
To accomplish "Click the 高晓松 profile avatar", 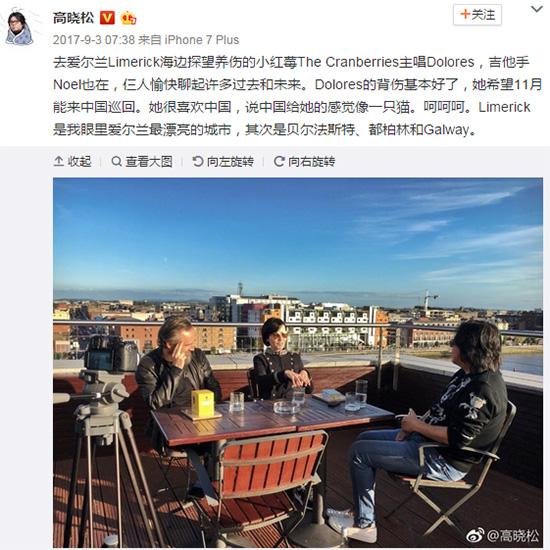I will click(20, 27).
